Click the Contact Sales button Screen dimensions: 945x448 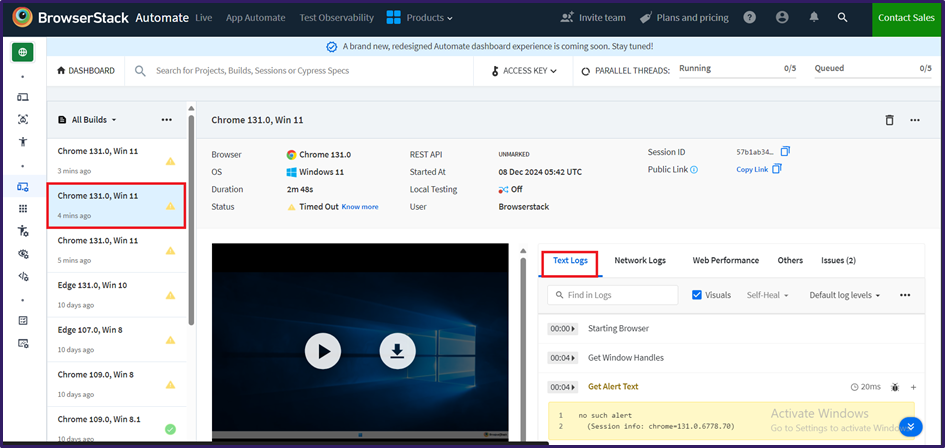tap(905, 18)
